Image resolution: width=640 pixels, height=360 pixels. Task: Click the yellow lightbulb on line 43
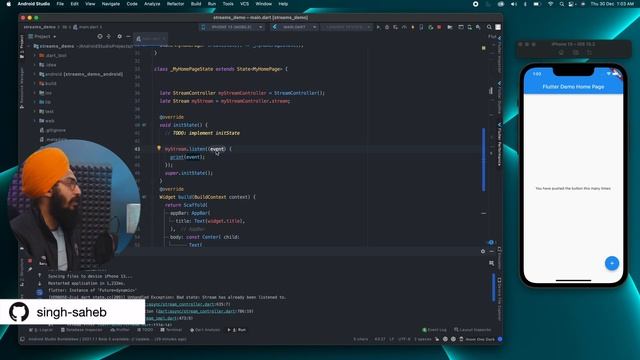159,149
